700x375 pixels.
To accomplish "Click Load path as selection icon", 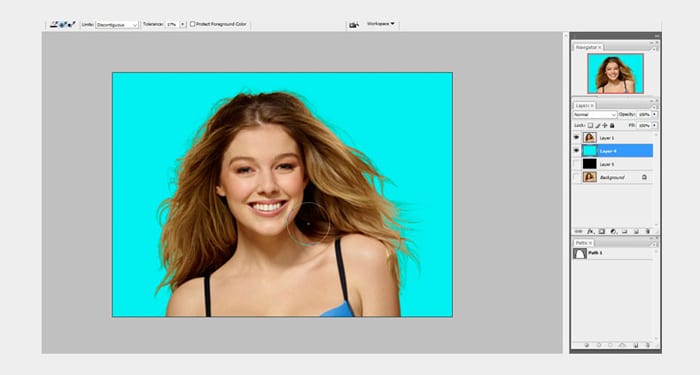I will 610,345.
